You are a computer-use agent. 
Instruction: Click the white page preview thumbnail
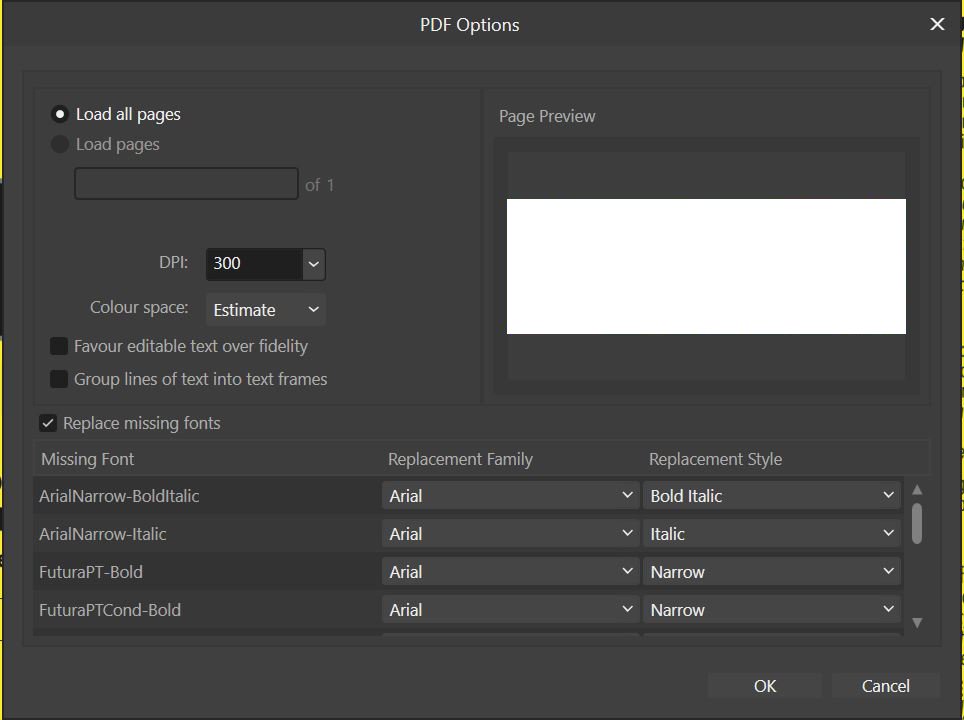(706, 266)
